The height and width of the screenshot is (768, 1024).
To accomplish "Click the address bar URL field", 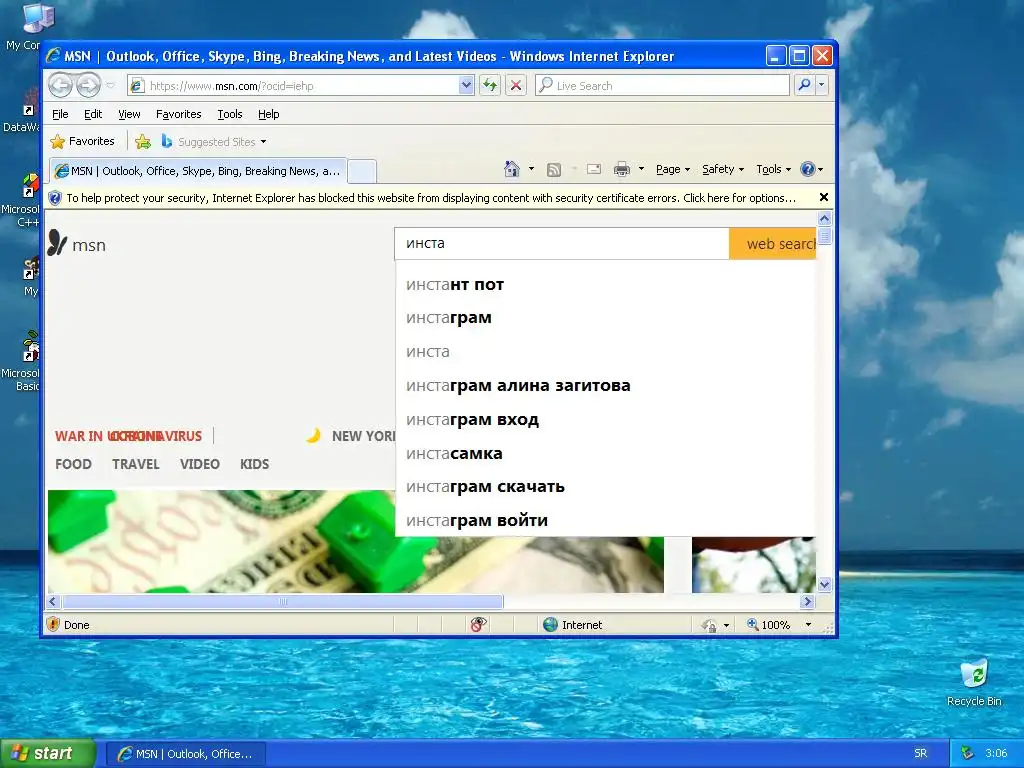I will pos(294,86).
